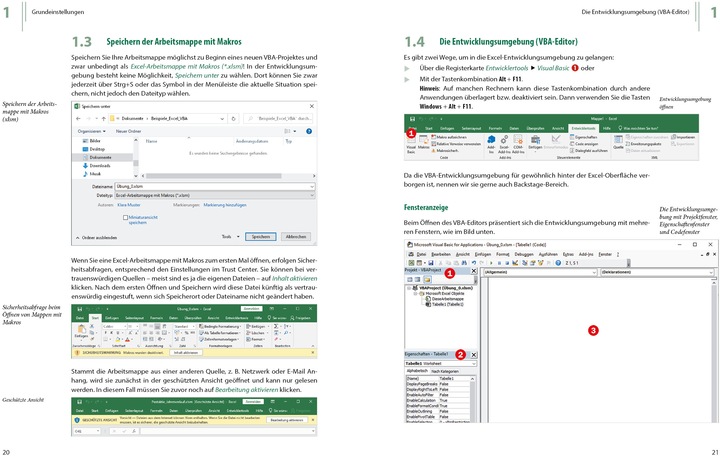Open address path dropdown in Speichern unter
This screenshot has height=456, width=720.
click(x=222, y=118)
